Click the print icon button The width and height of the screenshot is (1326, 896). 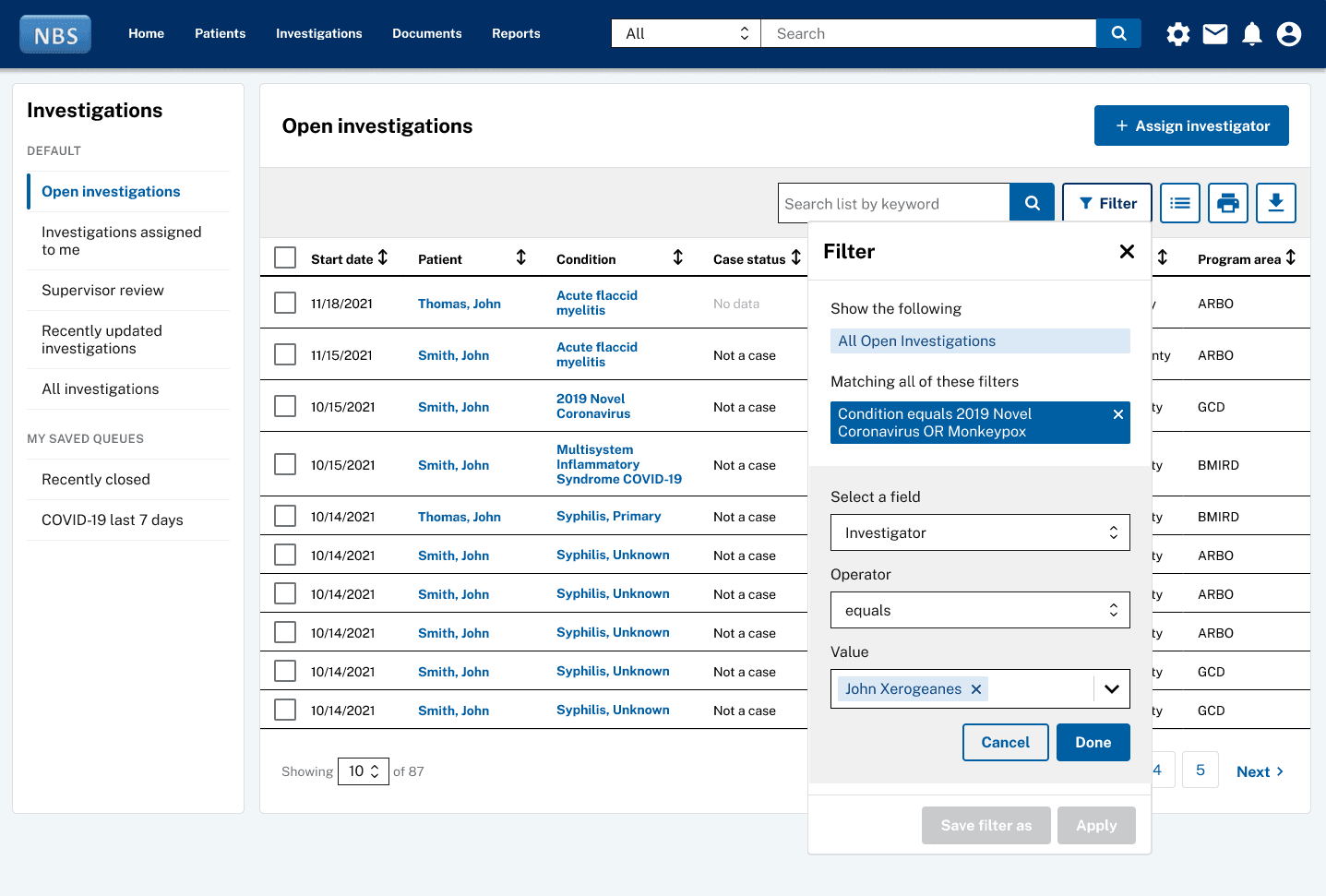[x=1228, y=203]
